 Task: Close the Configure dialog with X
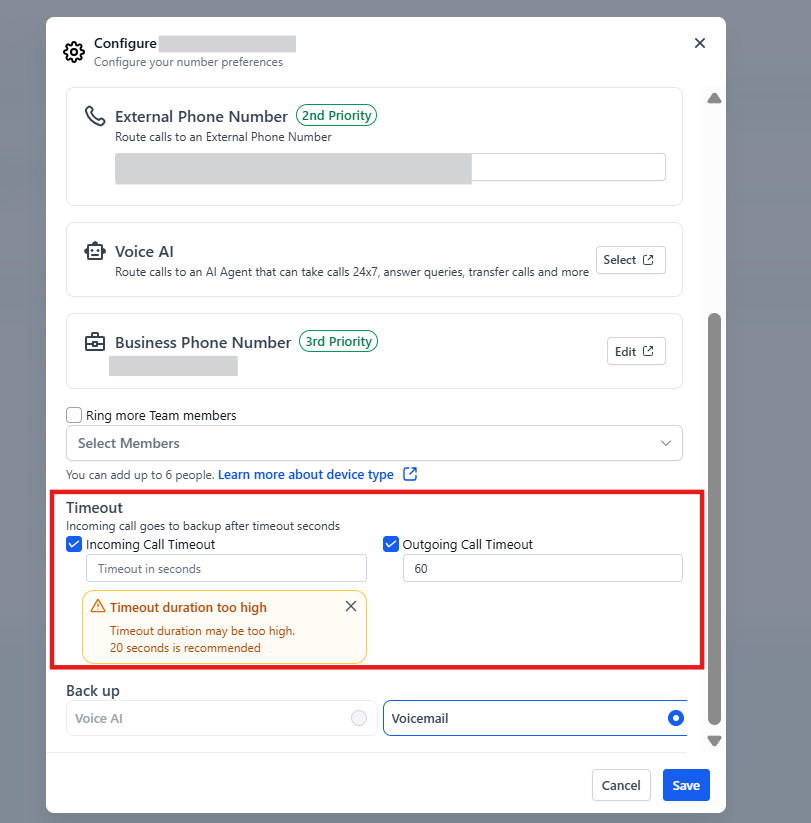point(700,43)
